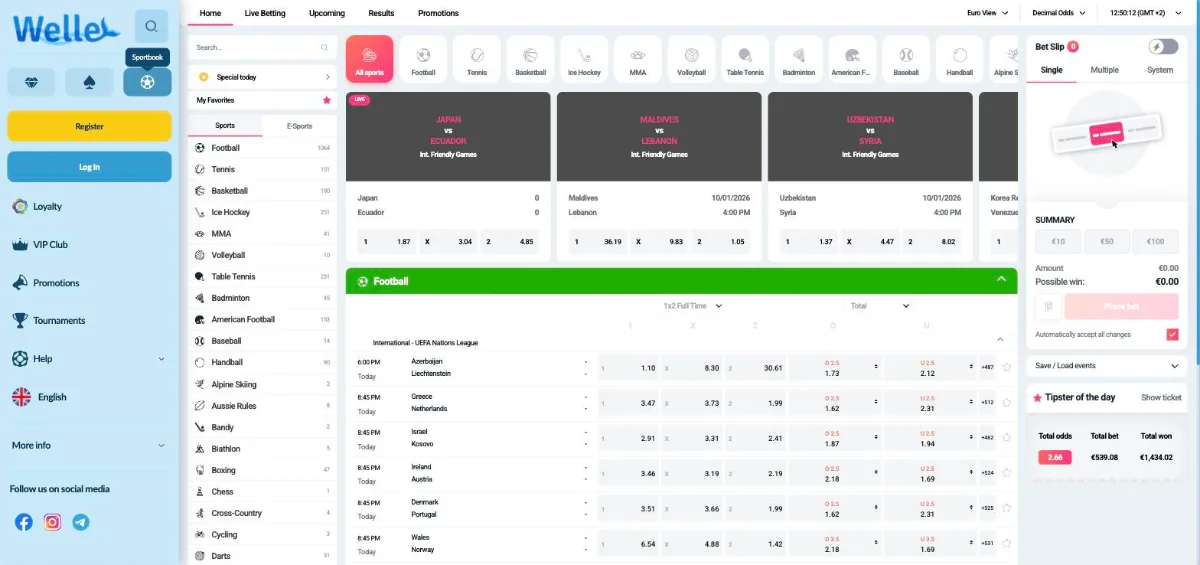Click the bet slip trash bin icon

point(1048,308)
